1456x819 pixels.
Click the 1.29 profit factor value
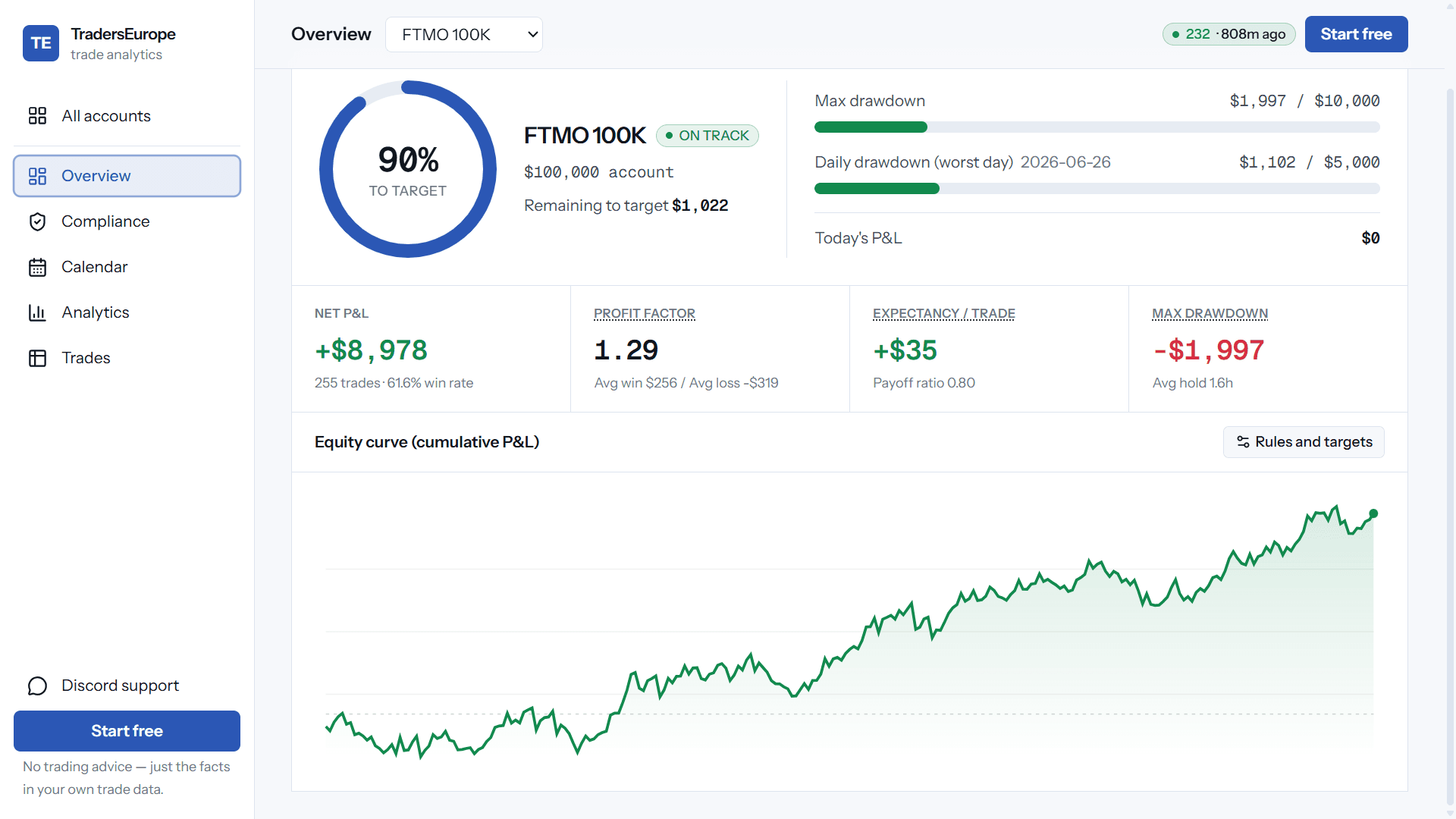click(x=626, y=350)
